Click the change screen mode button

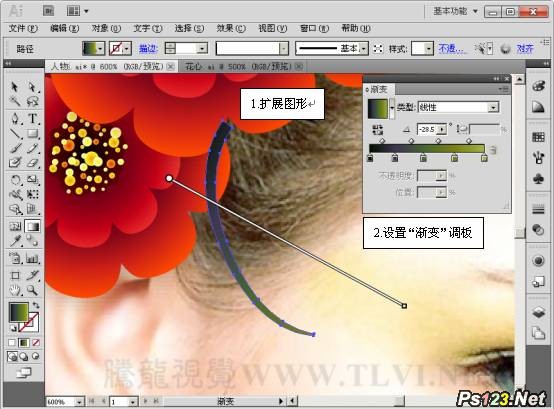point(24,372)
